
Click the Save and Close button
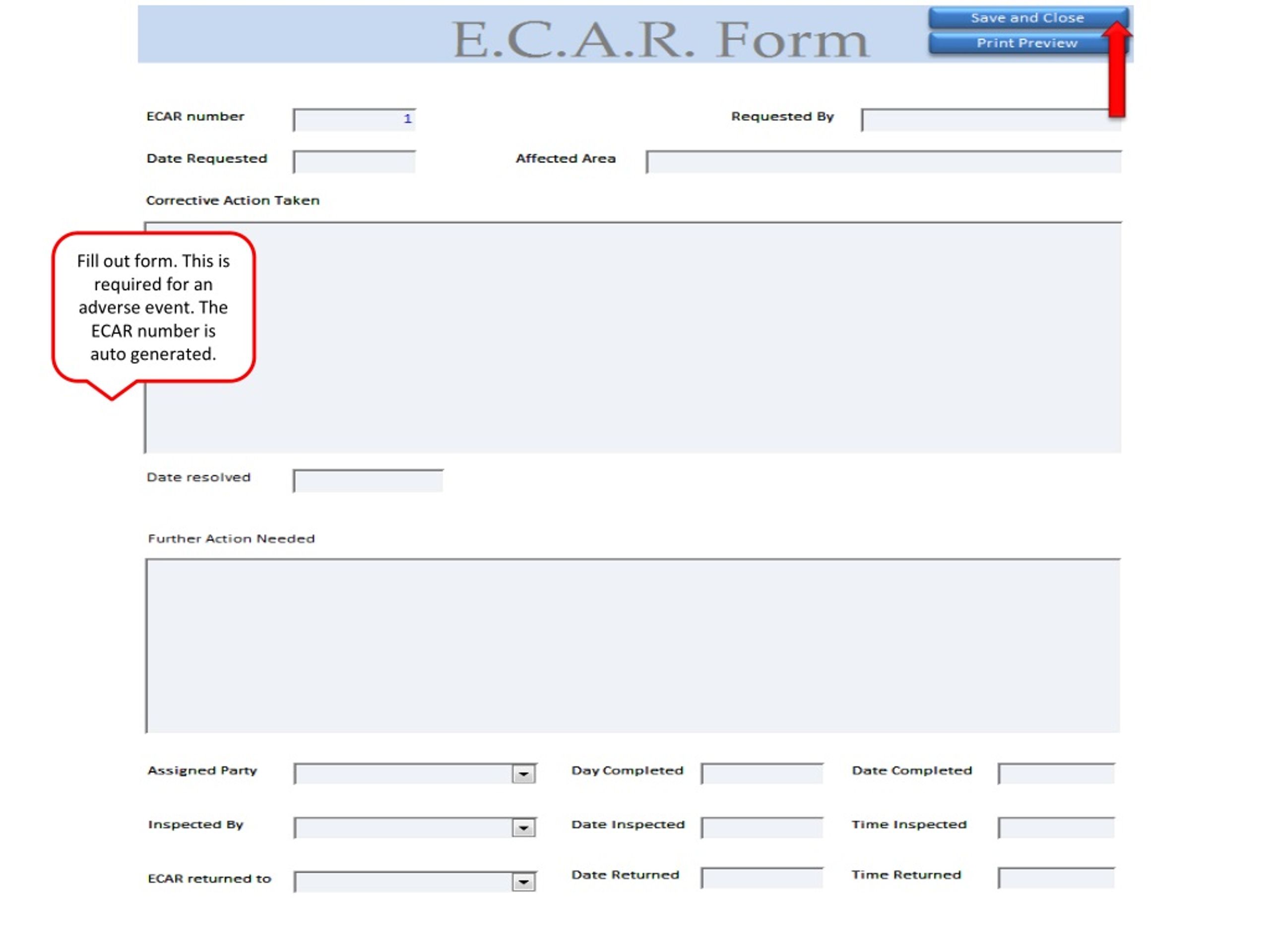[x=1028, y=18]
